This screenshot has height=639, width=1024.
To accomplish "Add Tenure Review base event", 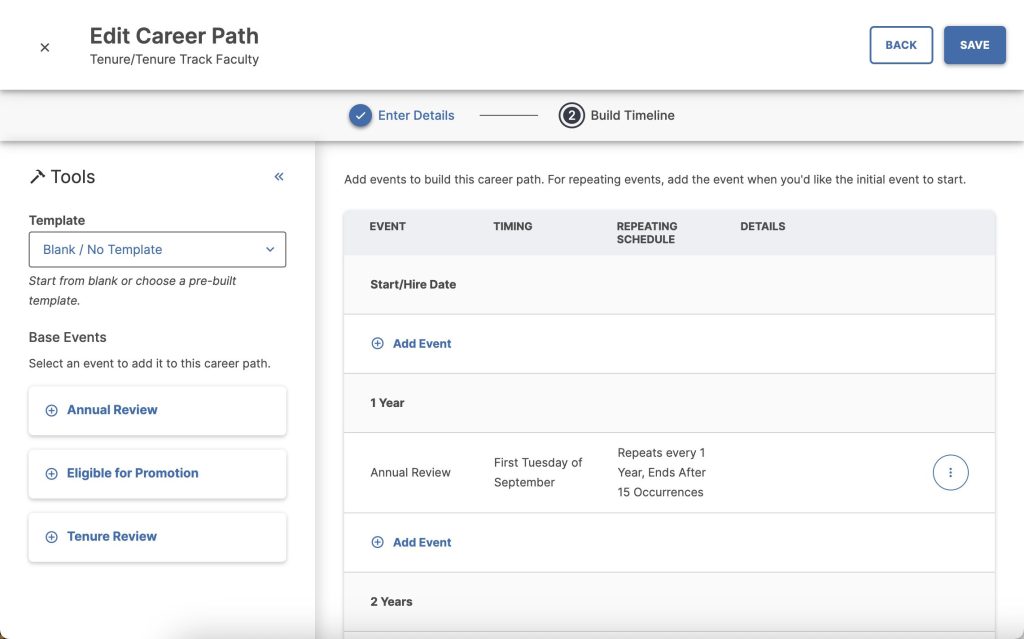I will pos(157,537).
